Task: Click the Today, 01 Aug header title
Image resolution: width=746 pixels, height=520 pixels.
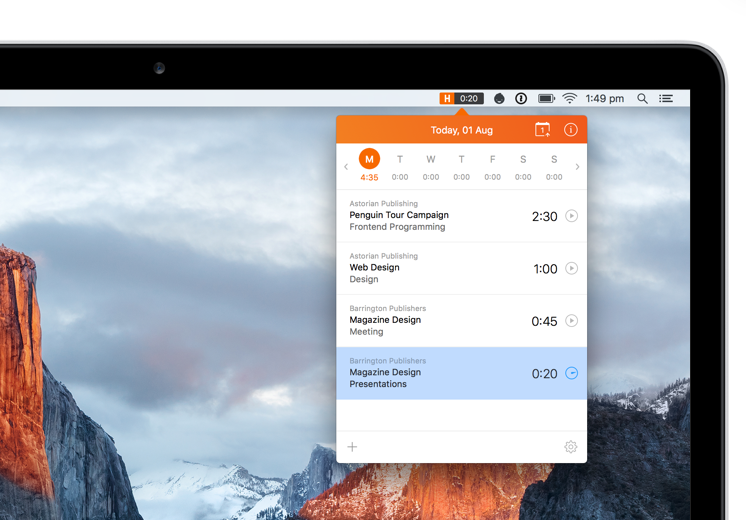Action: 461,130
